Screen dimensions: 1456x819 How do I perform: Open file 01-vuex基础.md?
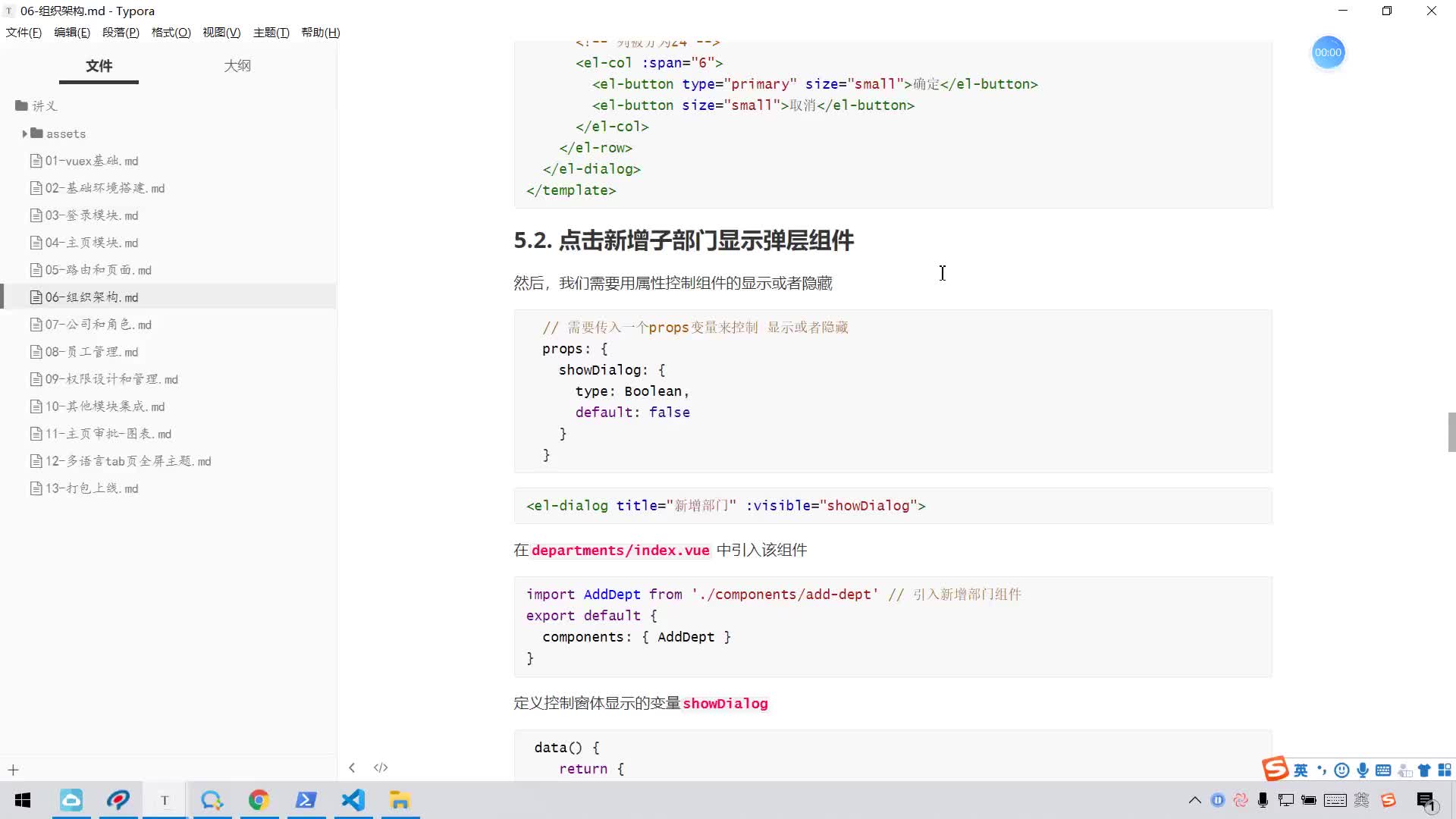coord(84,161)
